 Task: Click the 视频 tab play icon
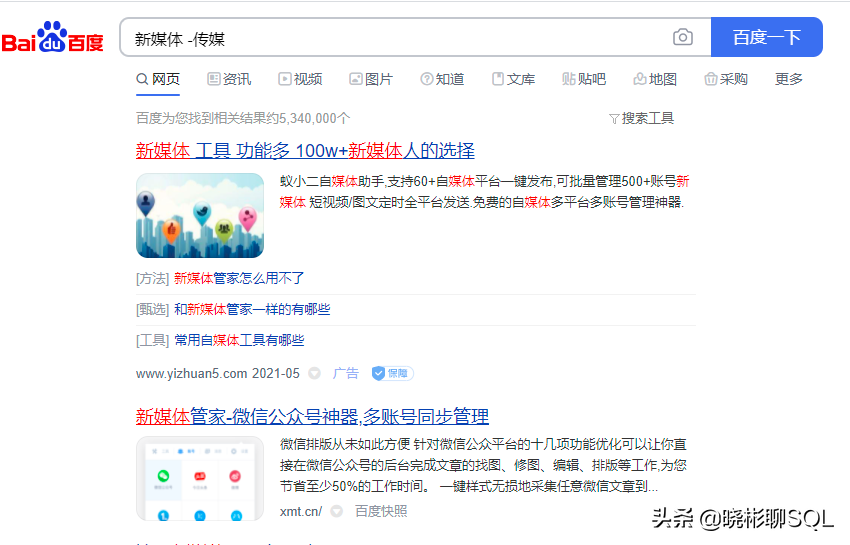(x=285, y=79)
